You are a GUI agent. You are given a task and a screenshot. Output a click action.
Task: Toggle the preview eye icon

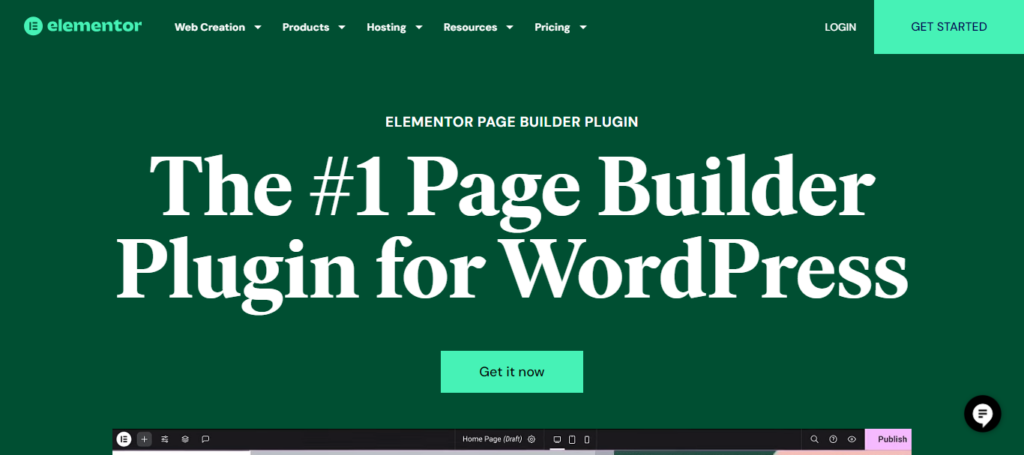(852, 439)
